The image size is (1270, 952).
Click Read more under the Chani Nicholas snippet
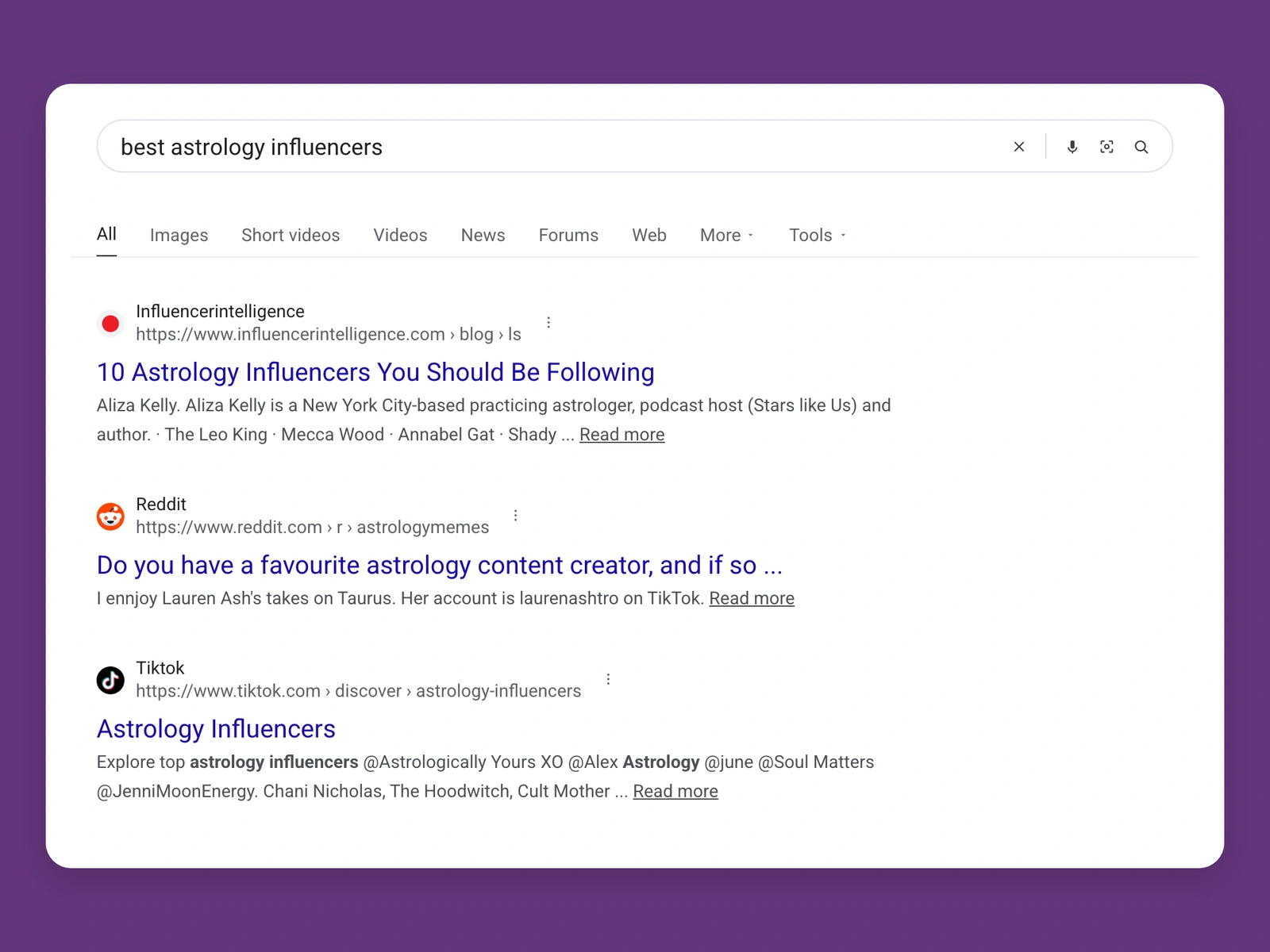[675, 791]
